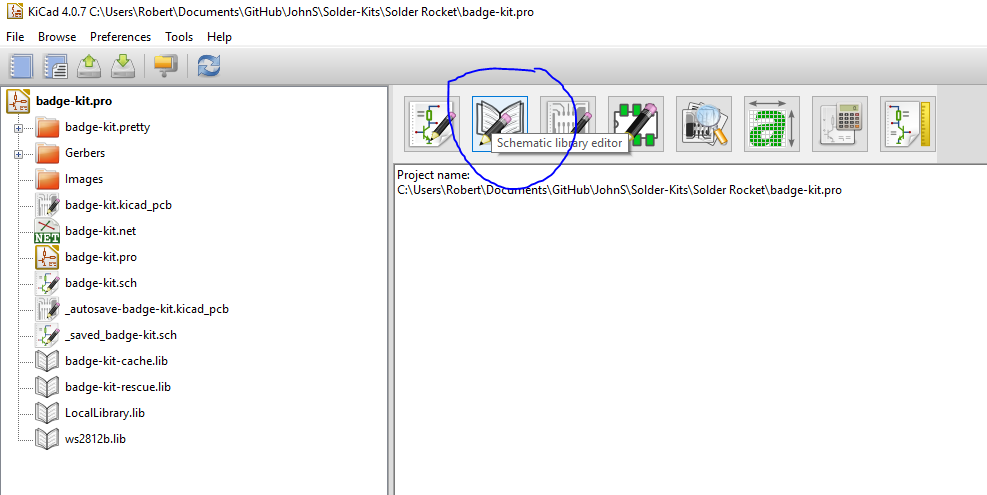Click the Save project toolbar icon
This screenshot has width=987, height=495.
click(123, 65)
